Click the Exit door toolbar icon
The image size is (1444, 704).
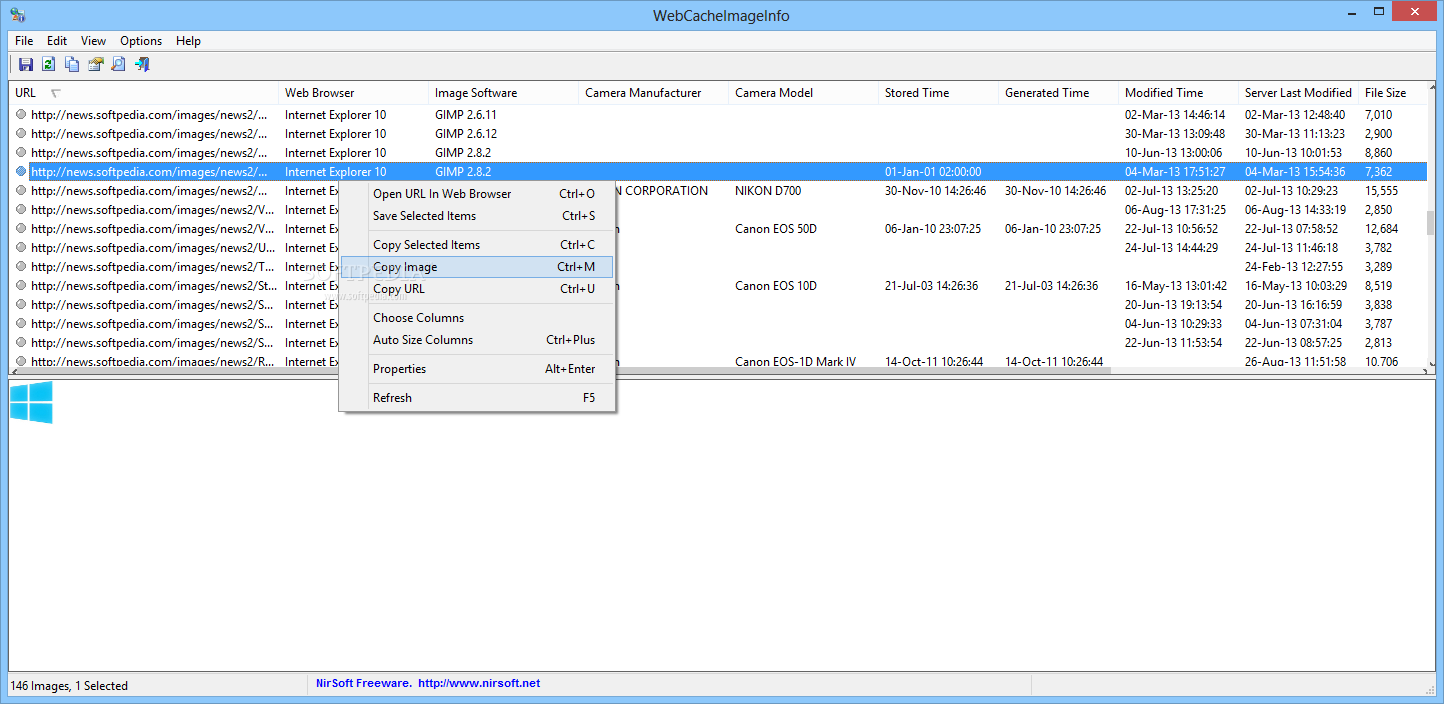142,65
